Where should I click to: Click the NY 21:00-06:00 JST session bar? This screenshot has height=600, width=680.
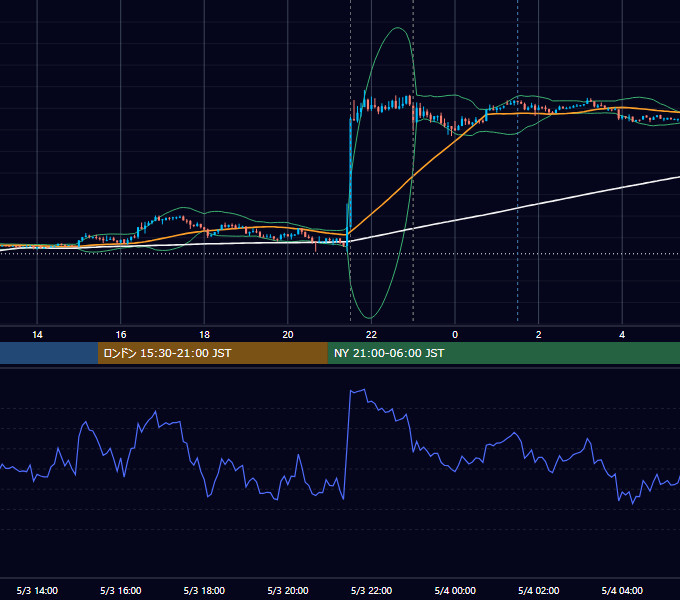click(x=503, y=353)
